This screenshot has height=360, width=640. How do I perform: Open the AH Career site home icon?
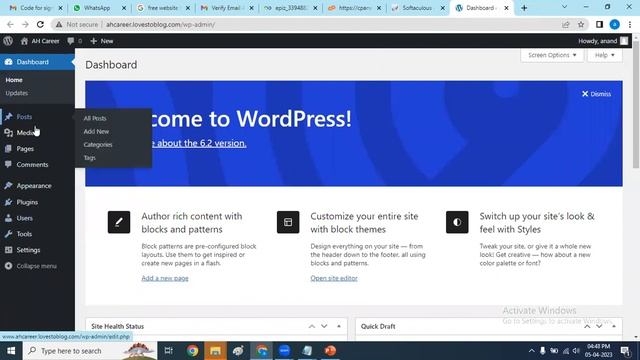click(24, 41)
